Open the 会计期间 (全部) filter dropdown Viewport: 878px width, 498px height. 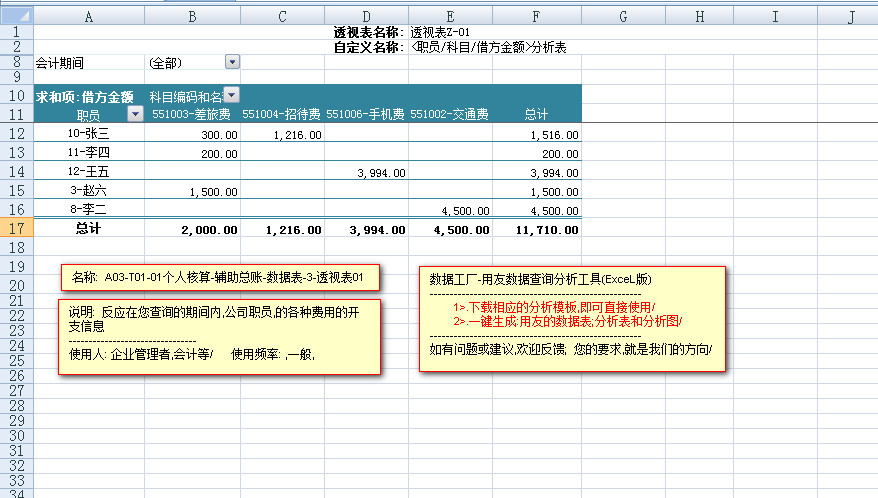(232, 62)
